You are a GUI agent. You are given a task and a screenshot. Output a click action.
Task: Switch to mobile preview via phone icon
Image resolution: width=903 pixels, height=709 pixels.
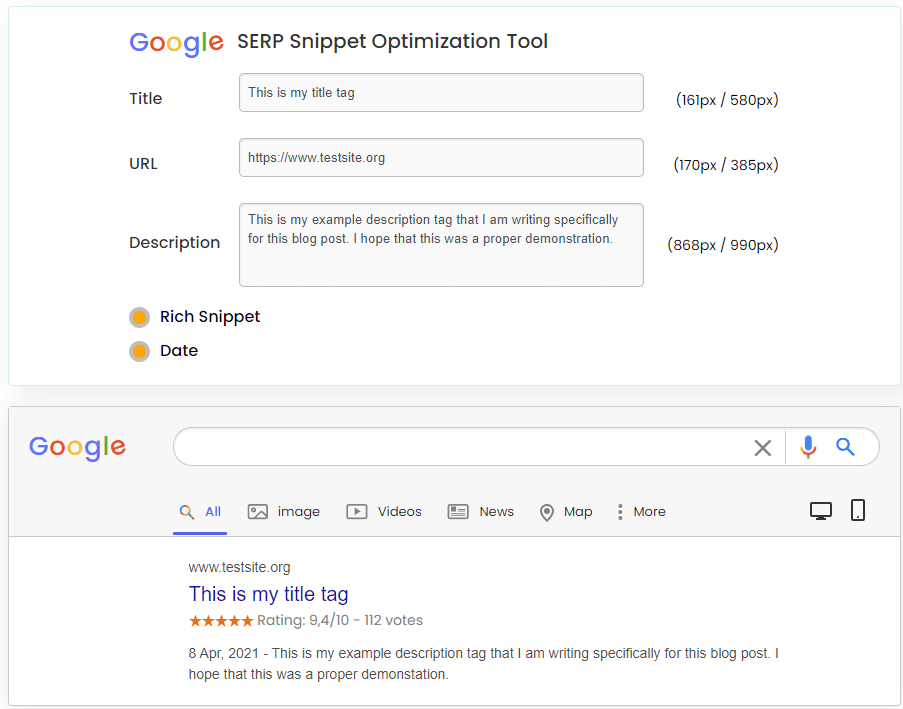(858, 510)
